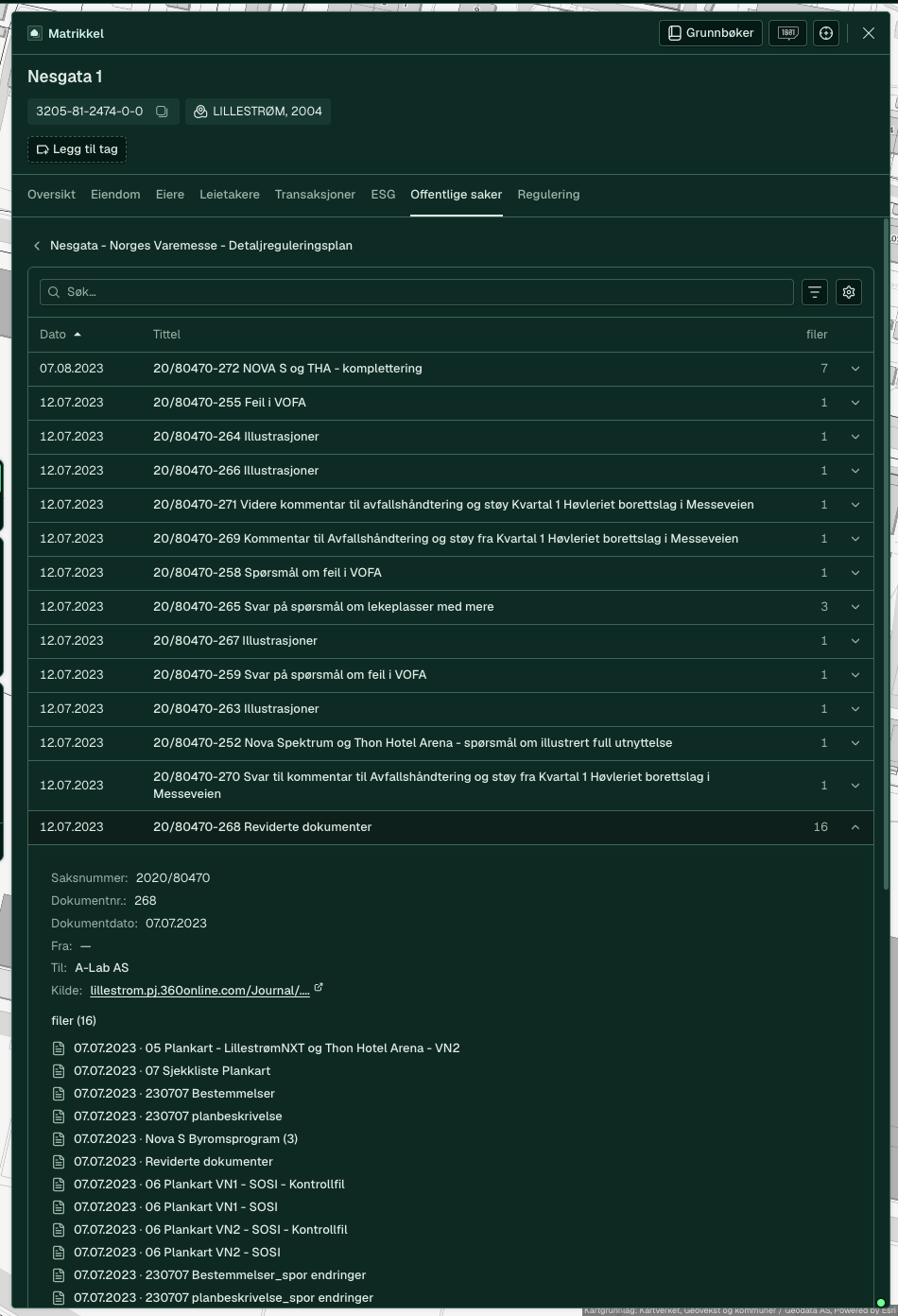
Task: Go to Transaksjoner tab
Action: [315, 195]
